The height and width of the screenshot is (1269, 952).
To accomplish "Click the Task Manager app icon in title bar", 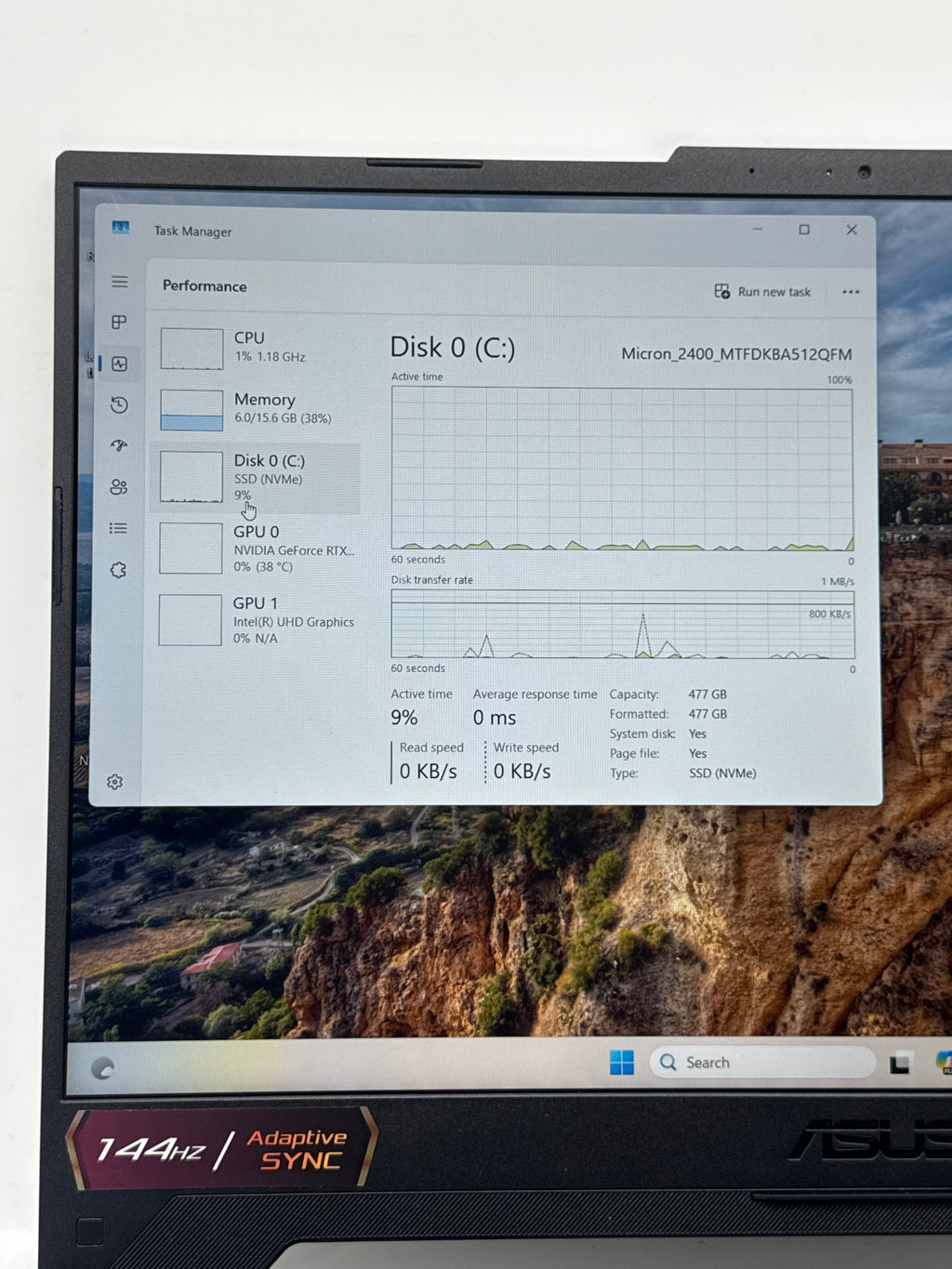I will 121,228.
